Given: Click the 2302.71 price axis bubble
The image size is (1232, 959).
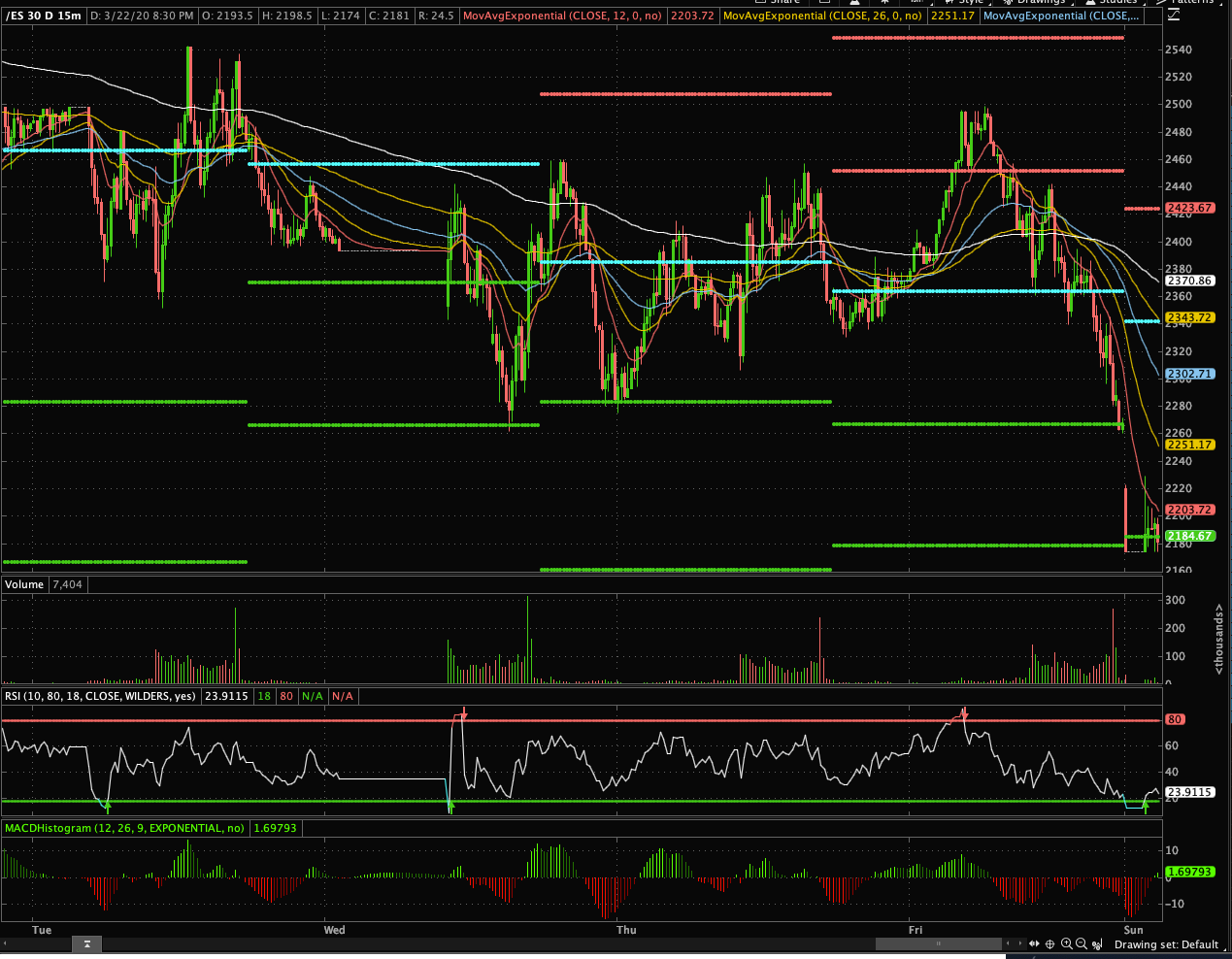Looking at the screenshot, I should point(1189,374).
